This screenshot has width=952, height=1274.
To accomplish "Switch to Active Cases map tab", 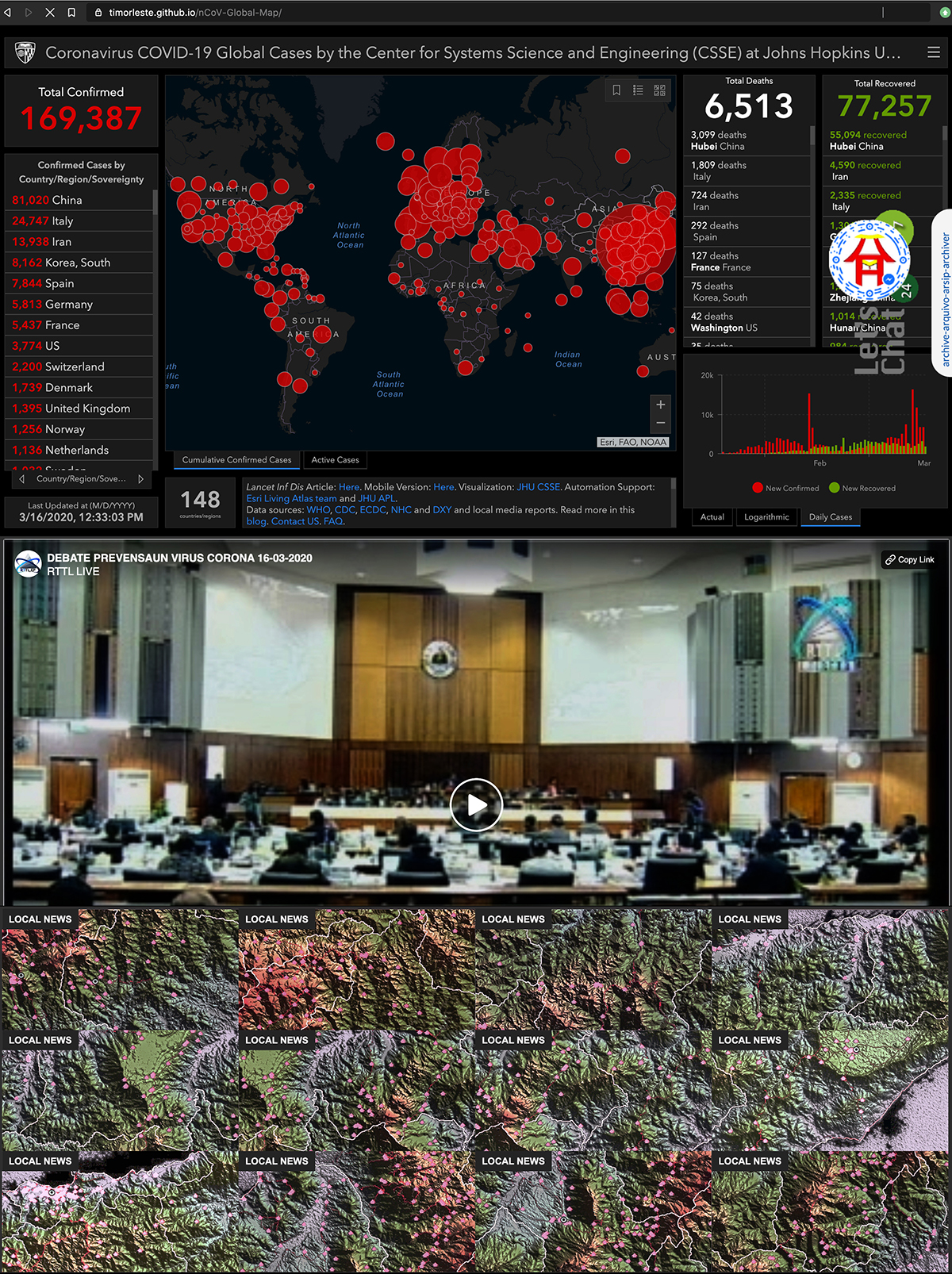I will click(x=335, y=460).
